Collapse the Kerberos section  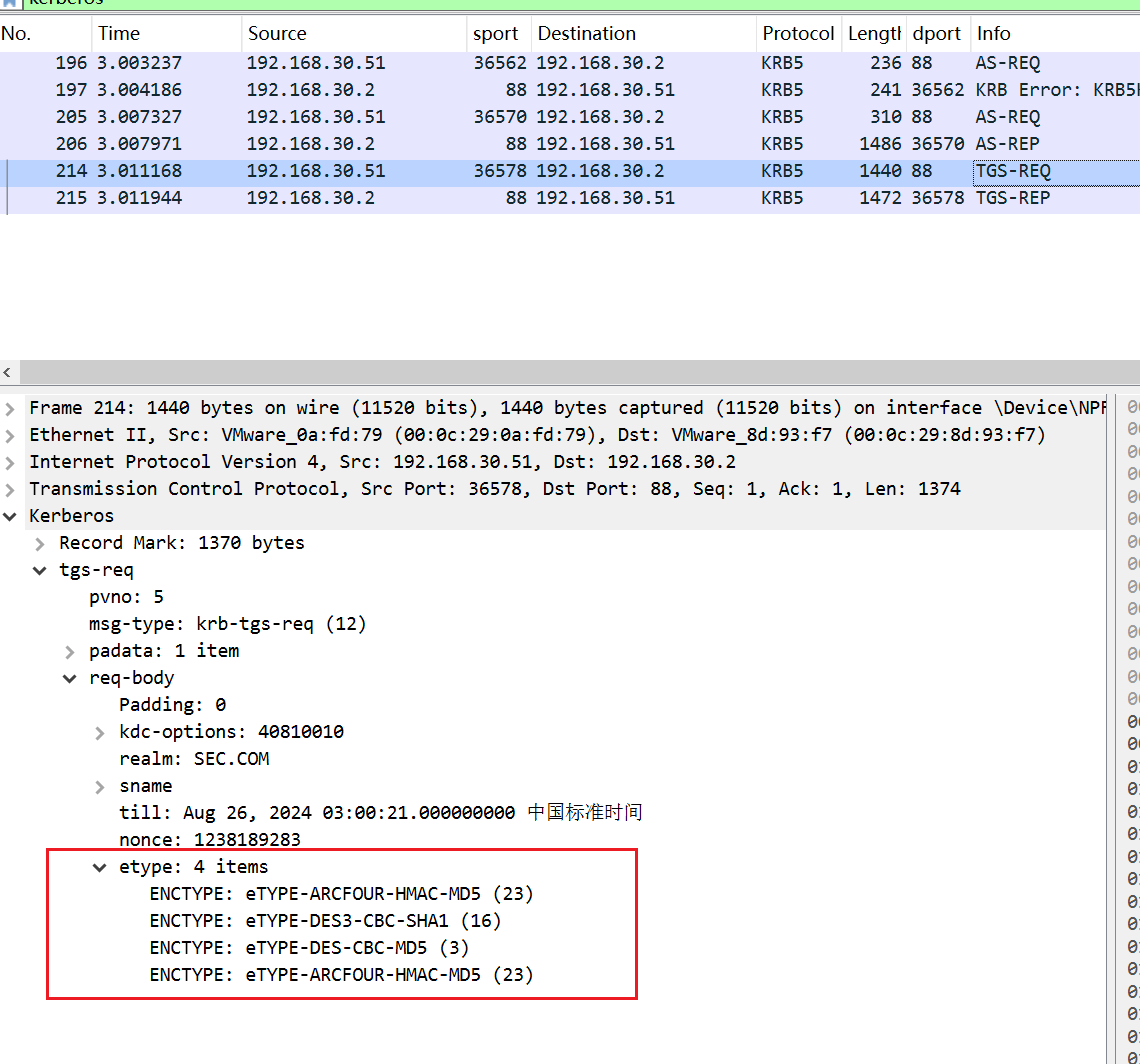(x=10, y=516)
